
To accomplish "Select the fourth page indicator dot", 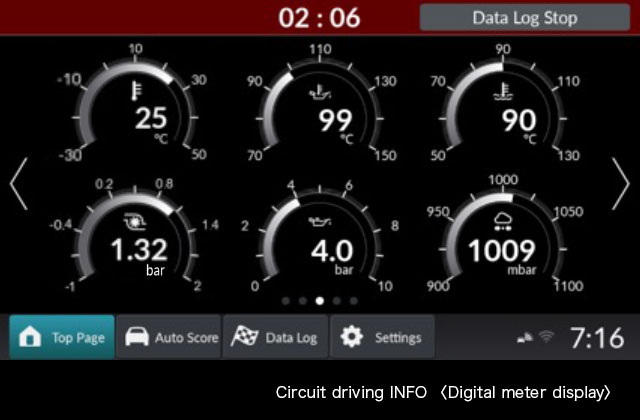I will [x=336, y=300].
